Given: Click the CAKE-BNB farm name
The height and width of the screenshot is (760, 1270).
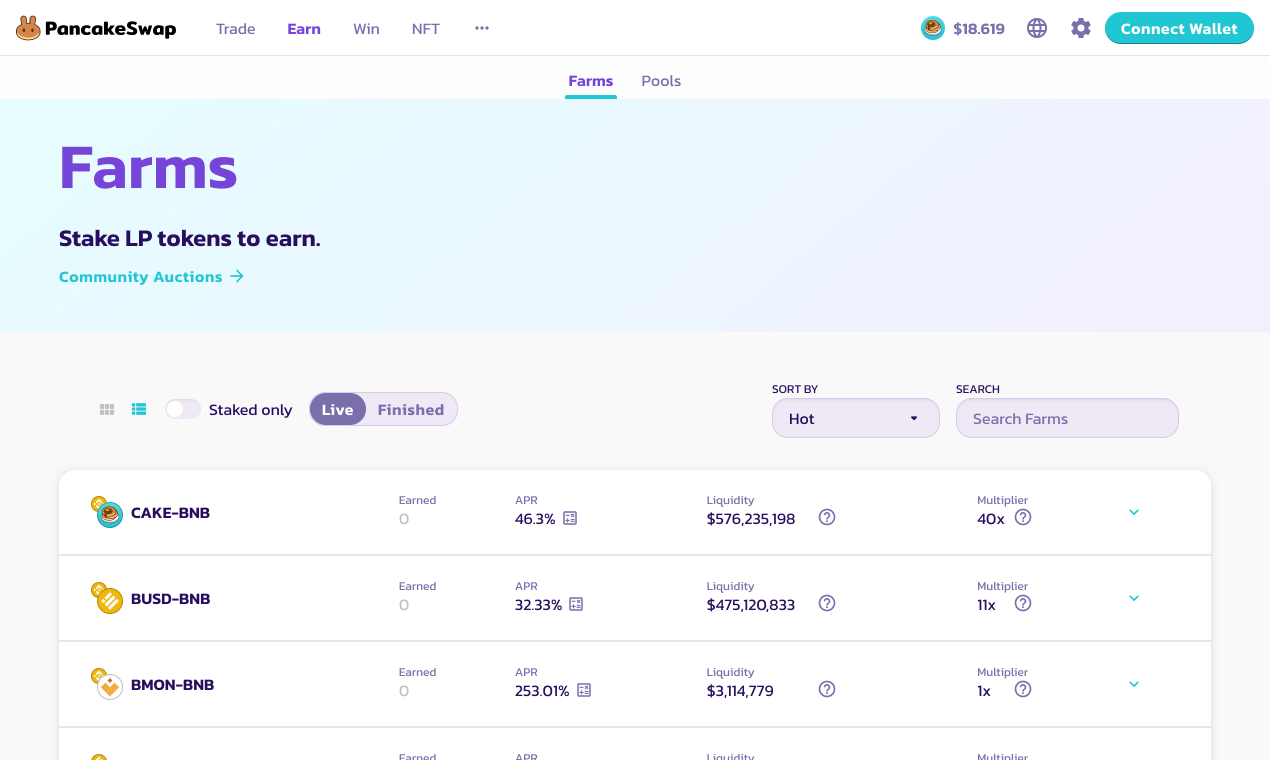Looking at the screenshot, I should [x=170, y=513].
